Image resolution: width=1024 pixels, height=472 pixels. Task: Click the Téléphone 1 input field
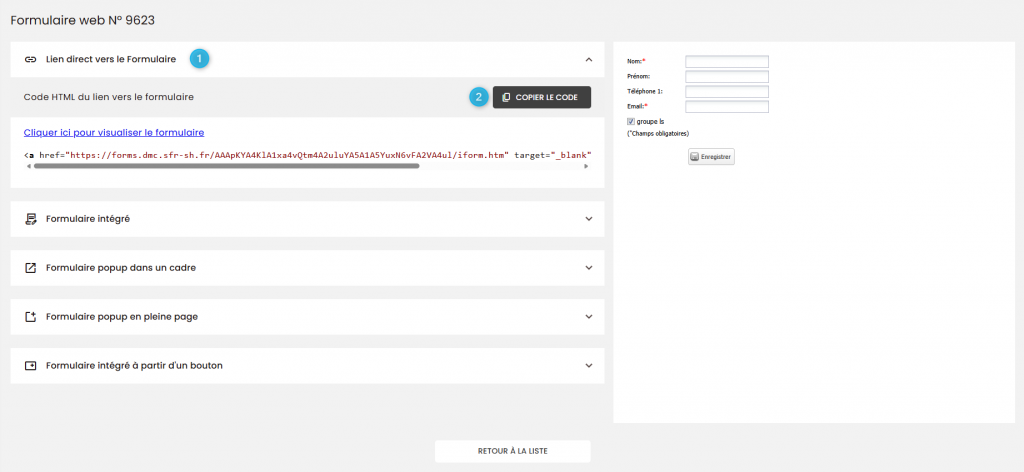tap(727, 91)
